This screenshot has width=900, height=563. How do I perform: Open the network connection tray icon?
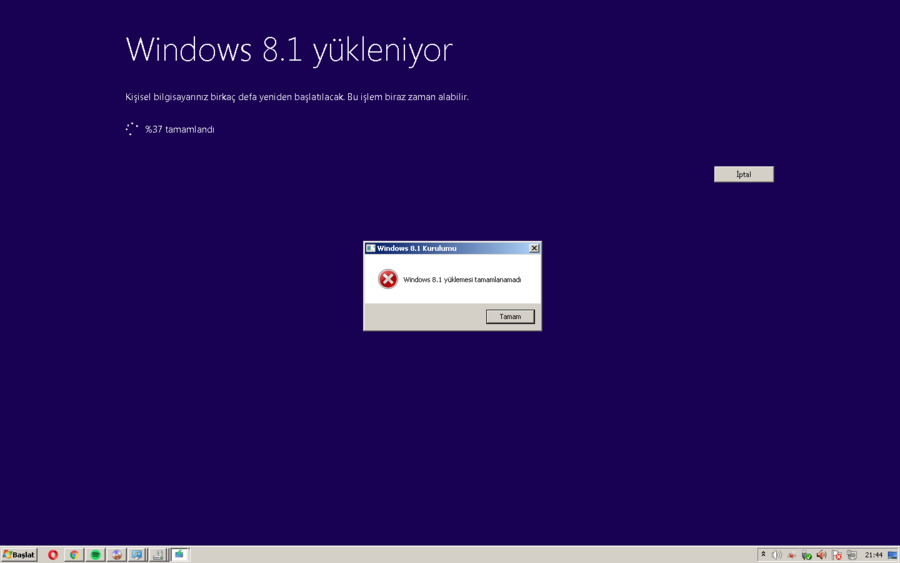(852, 554)
